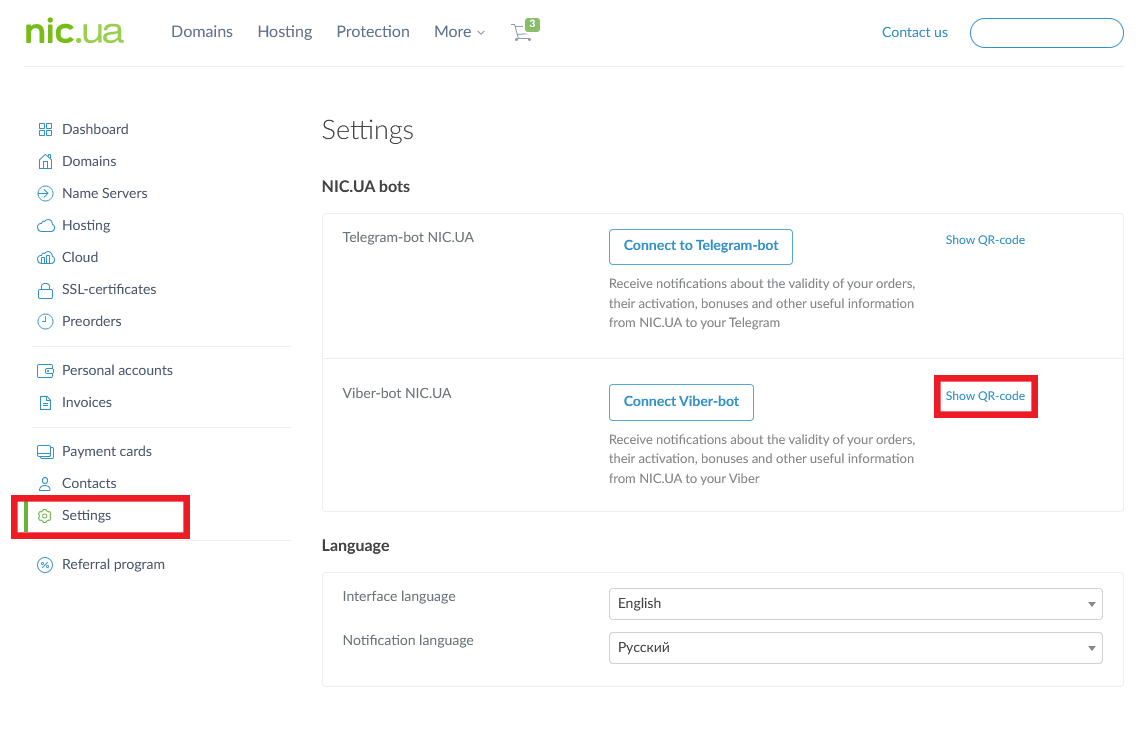Click the Dashboard grid icon

(45, 129)
